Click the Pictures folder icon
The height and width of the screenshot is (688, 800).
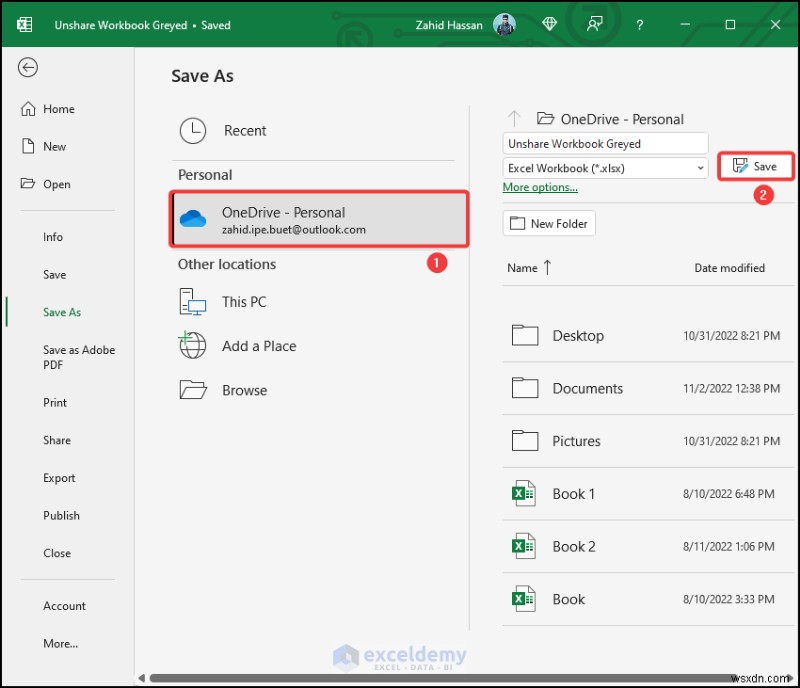525,440
